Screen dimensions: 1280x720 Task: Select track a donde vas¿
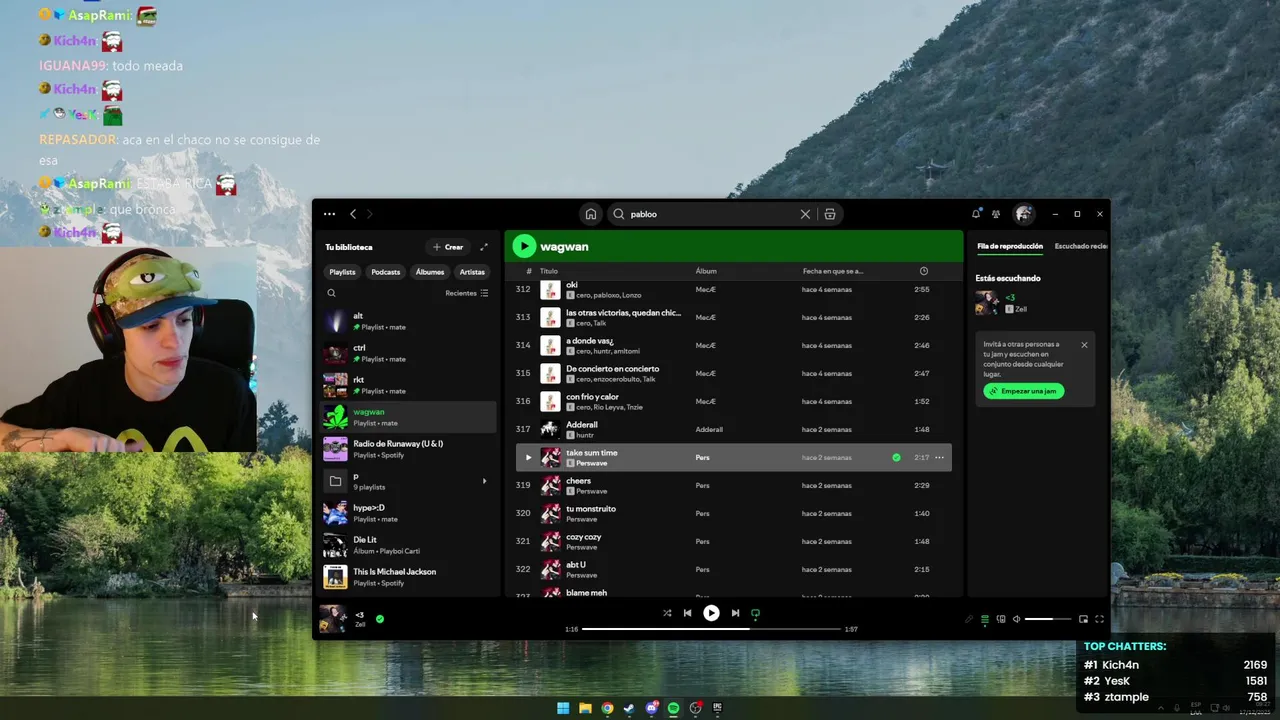[x=733, y=345]
